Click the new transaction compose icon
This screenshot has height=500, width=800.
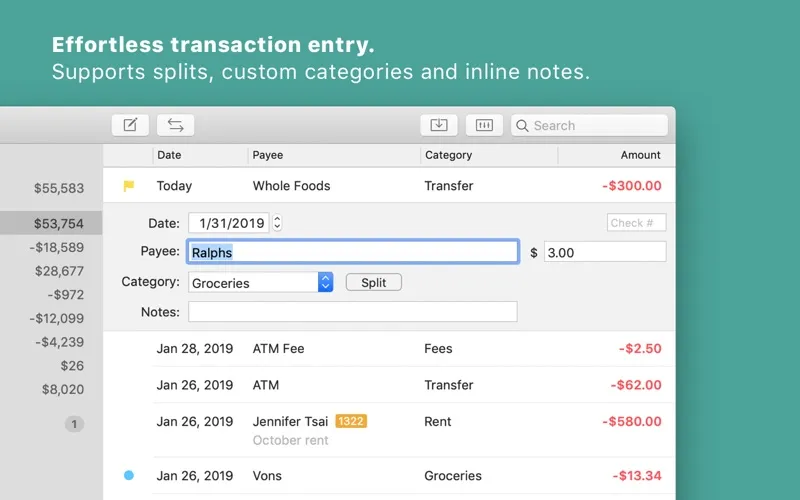point(130,125)
